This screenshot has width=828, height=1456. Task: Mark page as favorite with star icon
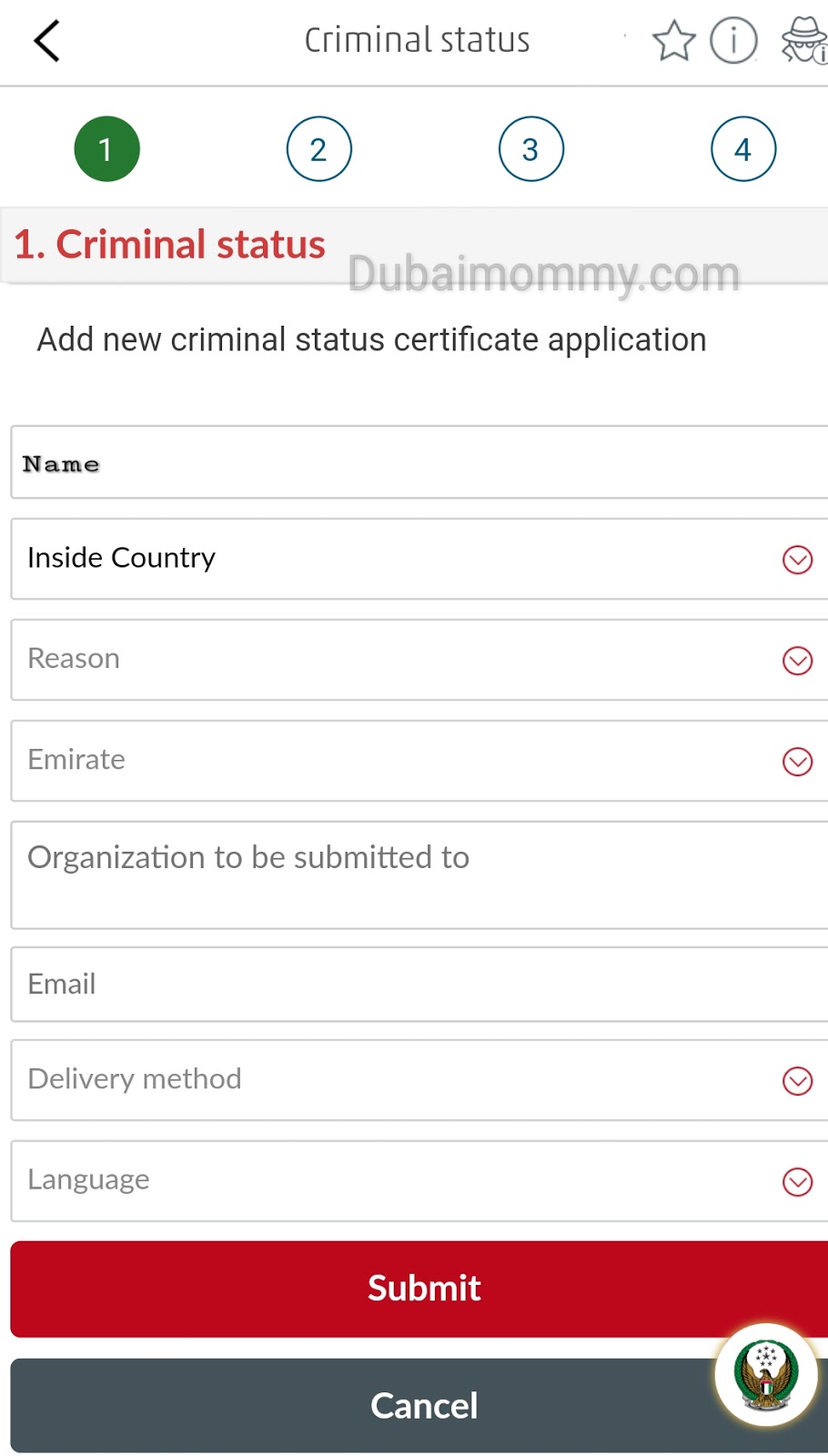pyautogui.click(x=673, y=41)
